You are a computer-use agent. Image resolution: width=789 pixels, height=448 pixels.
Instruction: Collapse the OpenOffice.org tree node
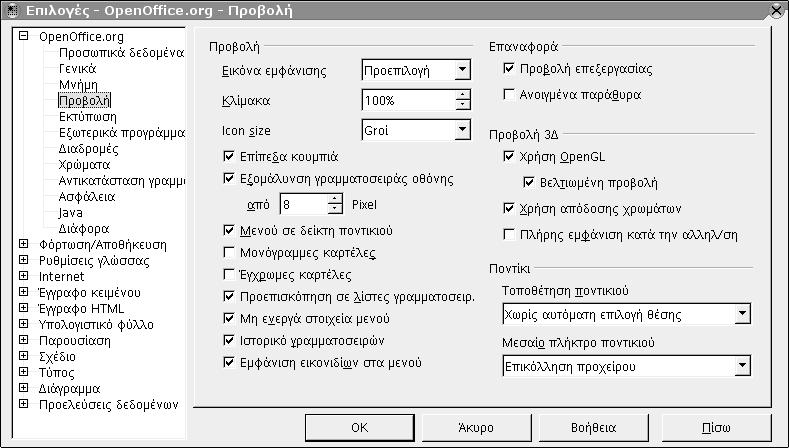tap(23, 36)
